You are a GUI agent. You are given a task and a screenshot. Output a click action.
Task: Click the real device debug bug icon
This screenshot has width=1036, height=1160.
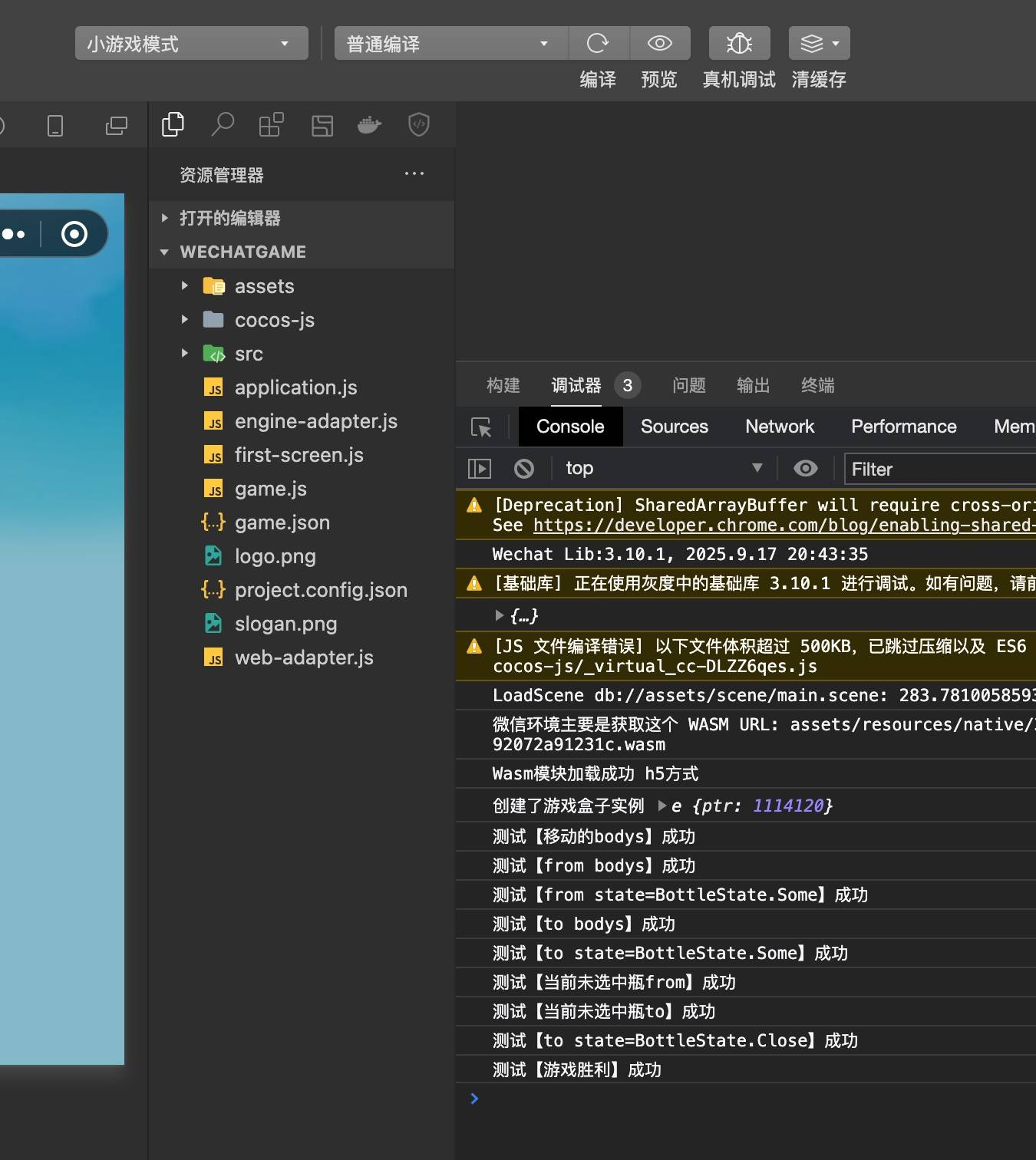(x=739, y=44)
